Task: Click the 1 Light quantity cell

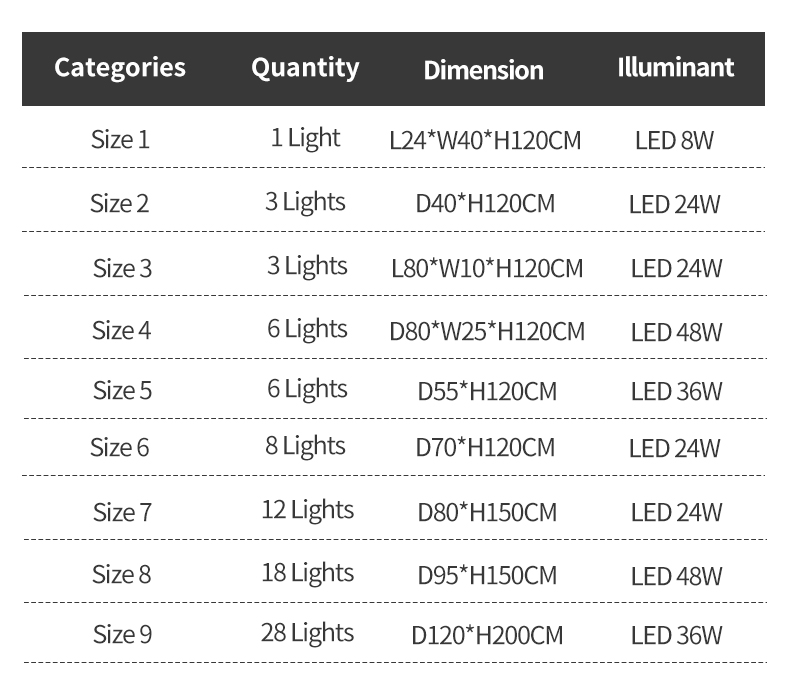Action: click(306, 139)
